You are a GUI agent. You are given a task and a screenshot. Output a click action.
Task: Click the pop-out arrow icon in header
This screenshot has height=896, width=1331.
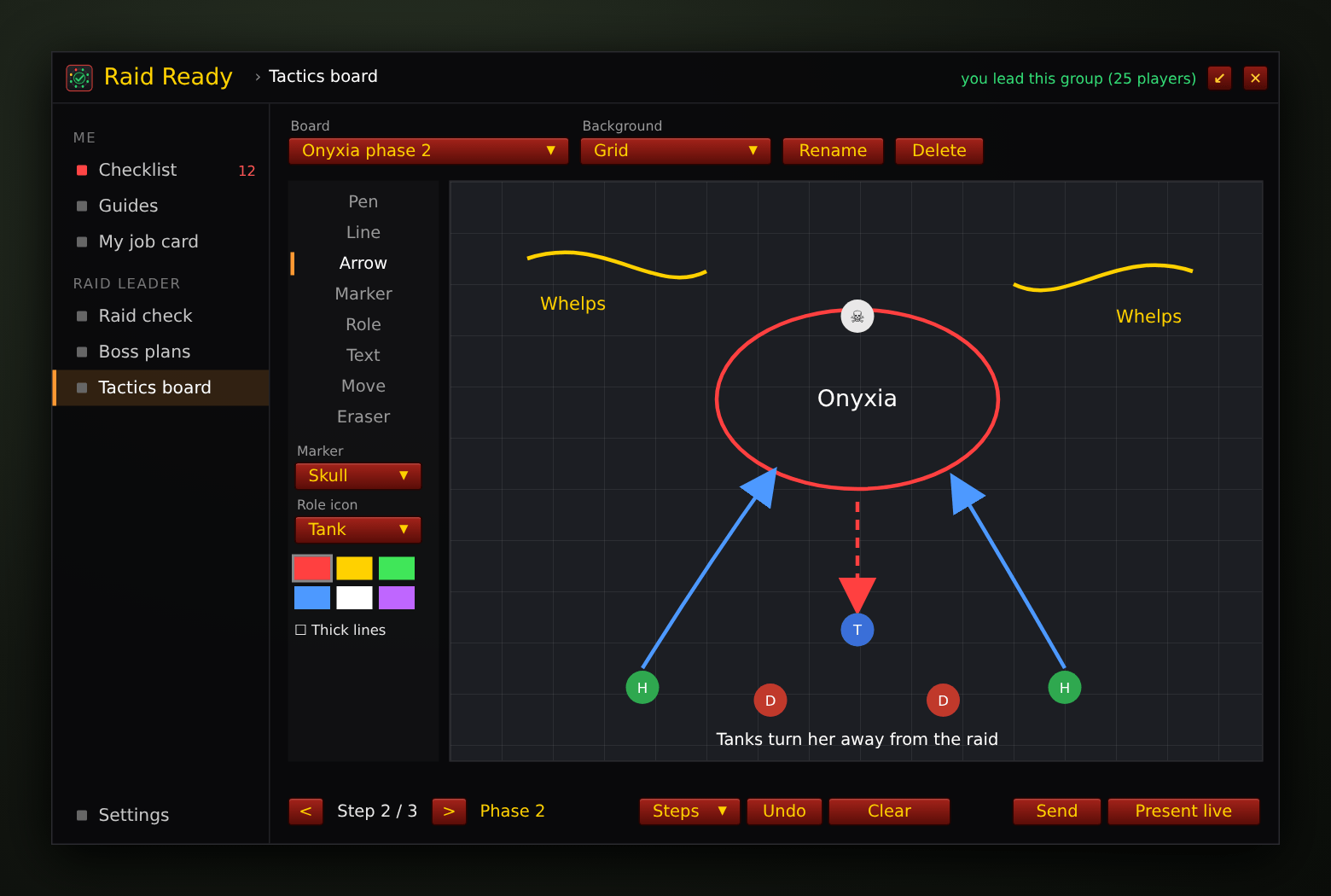click(x=1219, y=78)
